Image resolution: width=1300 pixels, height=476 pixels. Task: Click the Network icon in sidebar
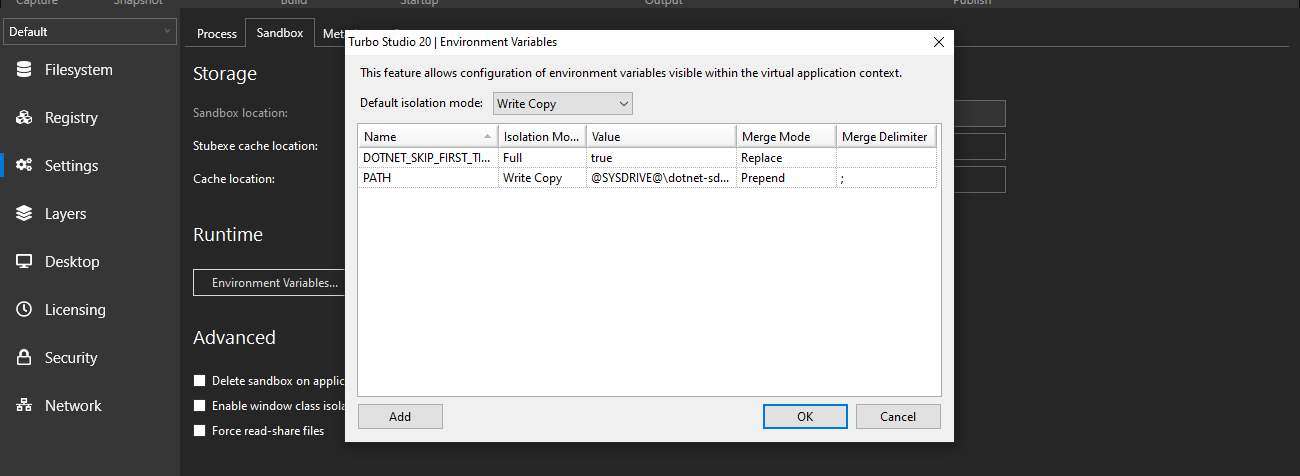24,406
